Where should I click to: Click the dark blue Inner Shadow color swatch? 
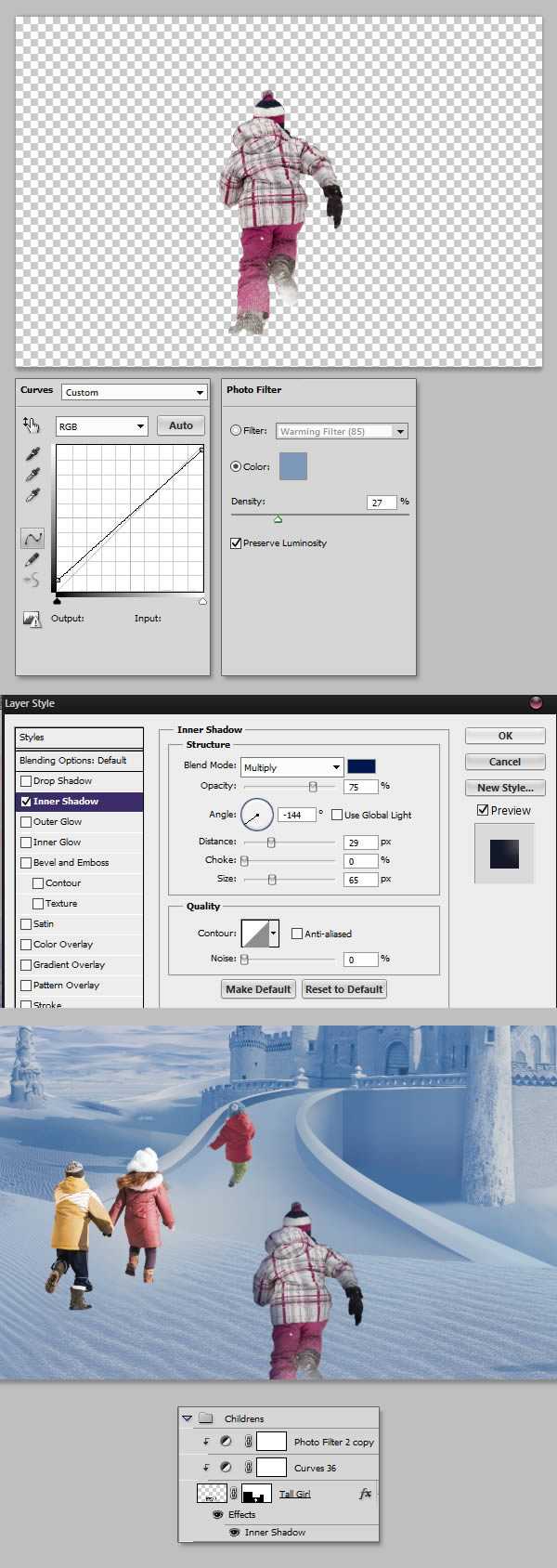[x=361, y=766]
